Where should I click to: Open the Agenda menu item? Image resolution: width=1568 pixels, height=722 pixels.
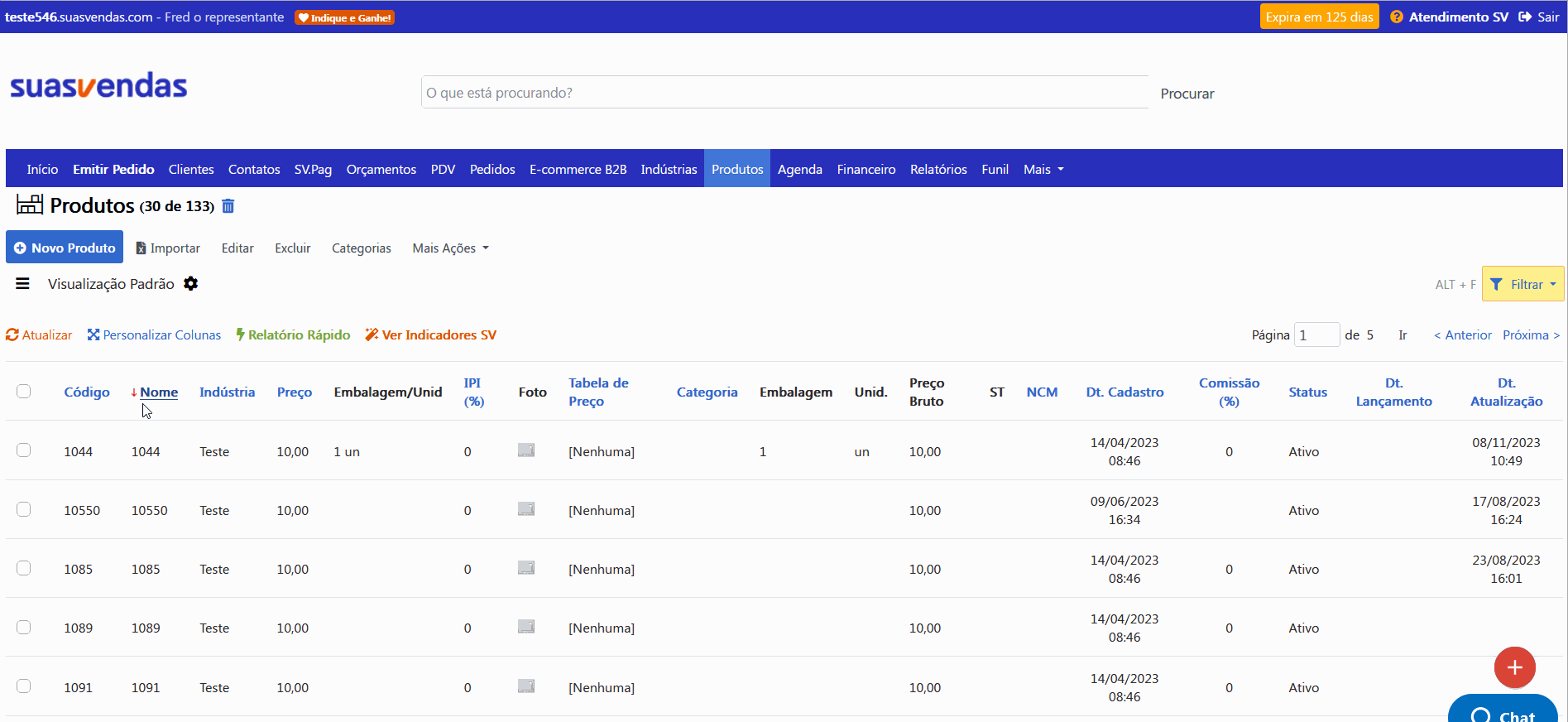click(x=800, y=169)
